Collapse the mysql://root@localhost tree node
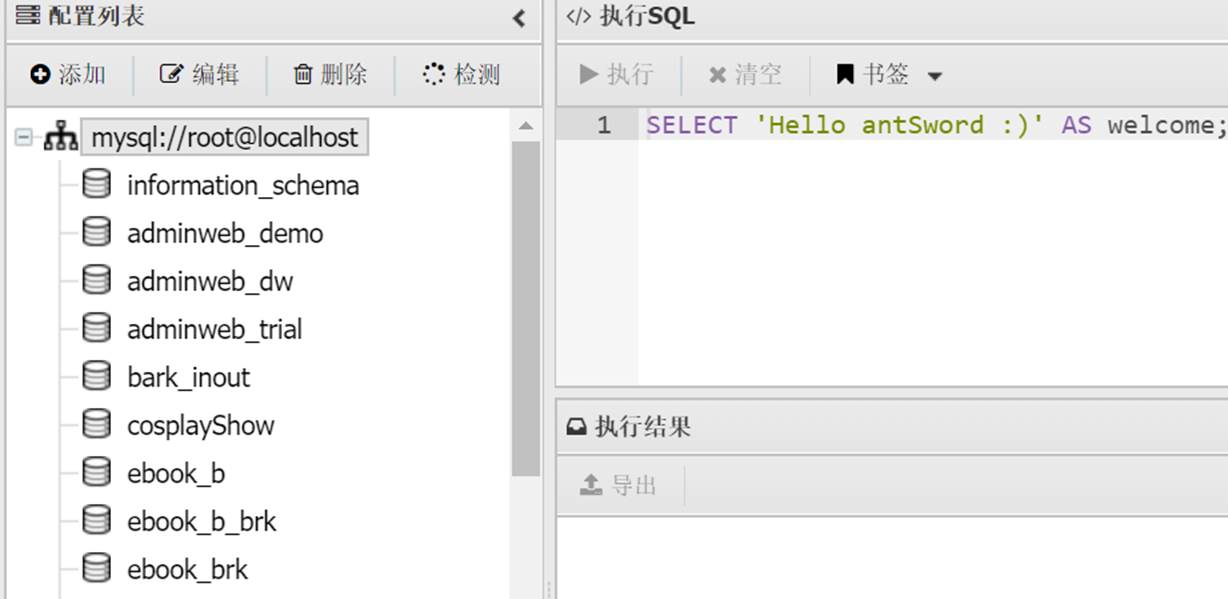This screenshot has width=1228, height=599. (x=23, y=137)
